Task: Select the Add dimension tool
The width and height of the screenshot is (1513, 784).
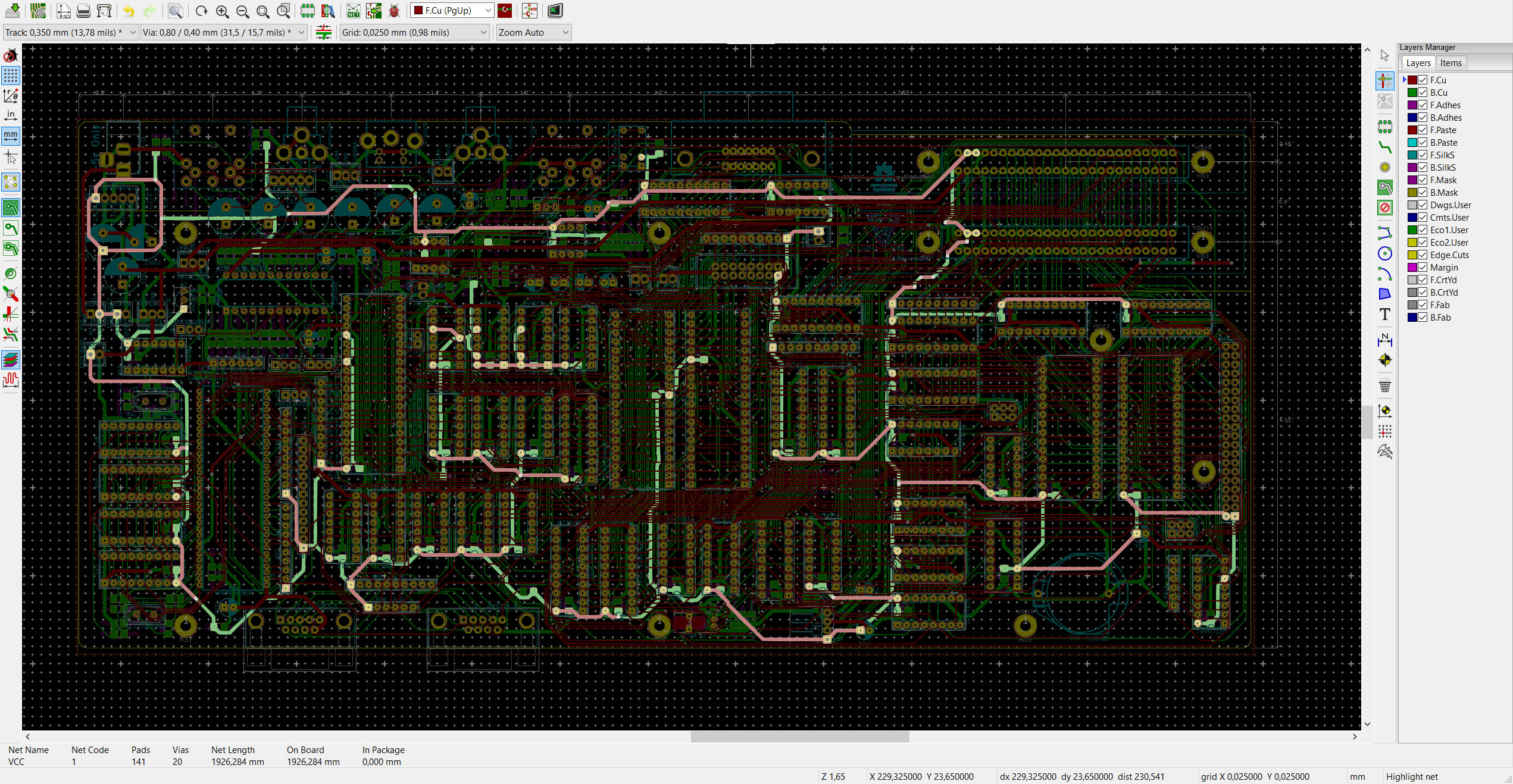Action: click(1385, 340)
